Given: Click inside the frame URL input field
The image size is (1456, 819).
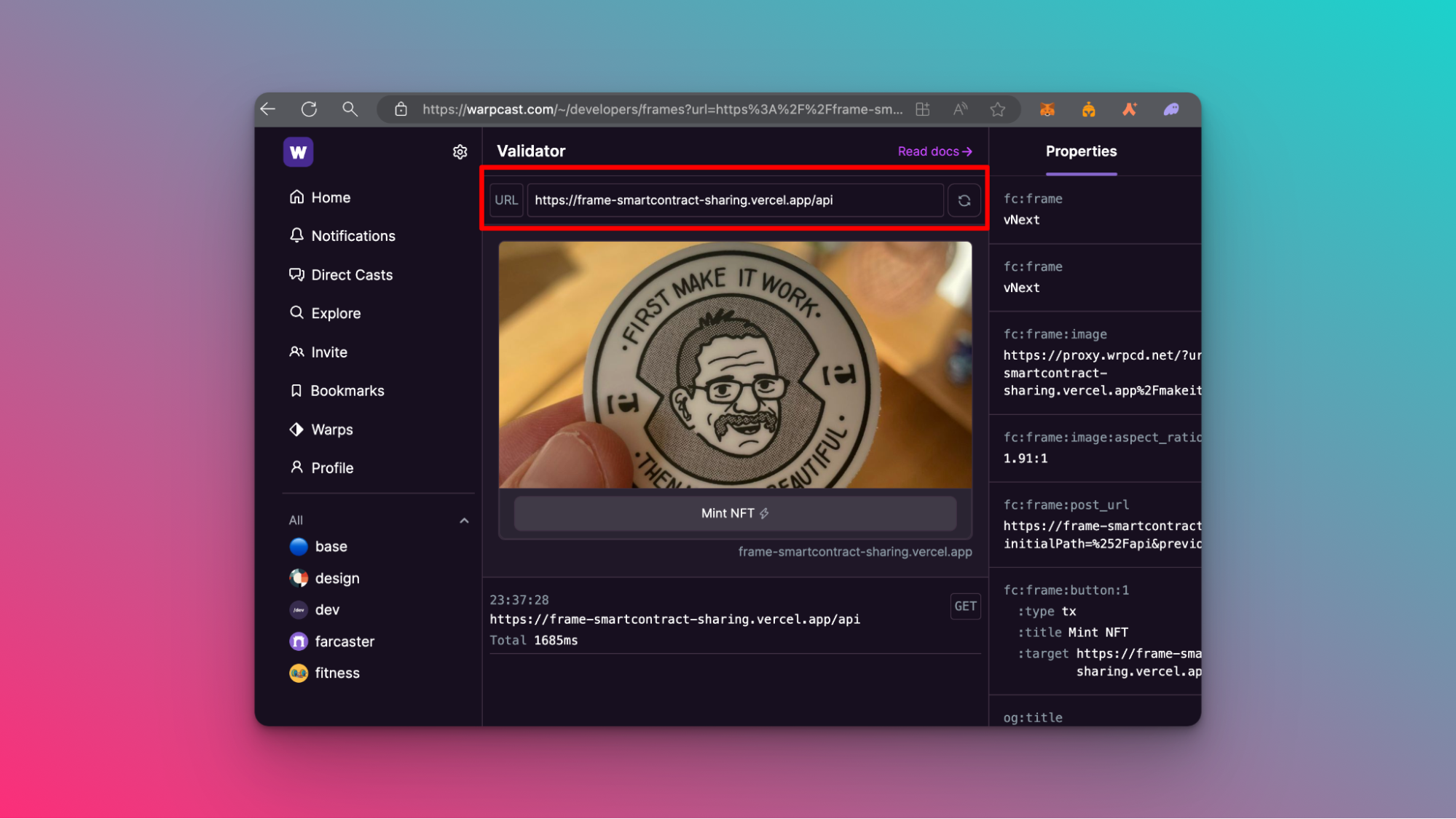Looking at the screenshot, I should click(734, 200).
